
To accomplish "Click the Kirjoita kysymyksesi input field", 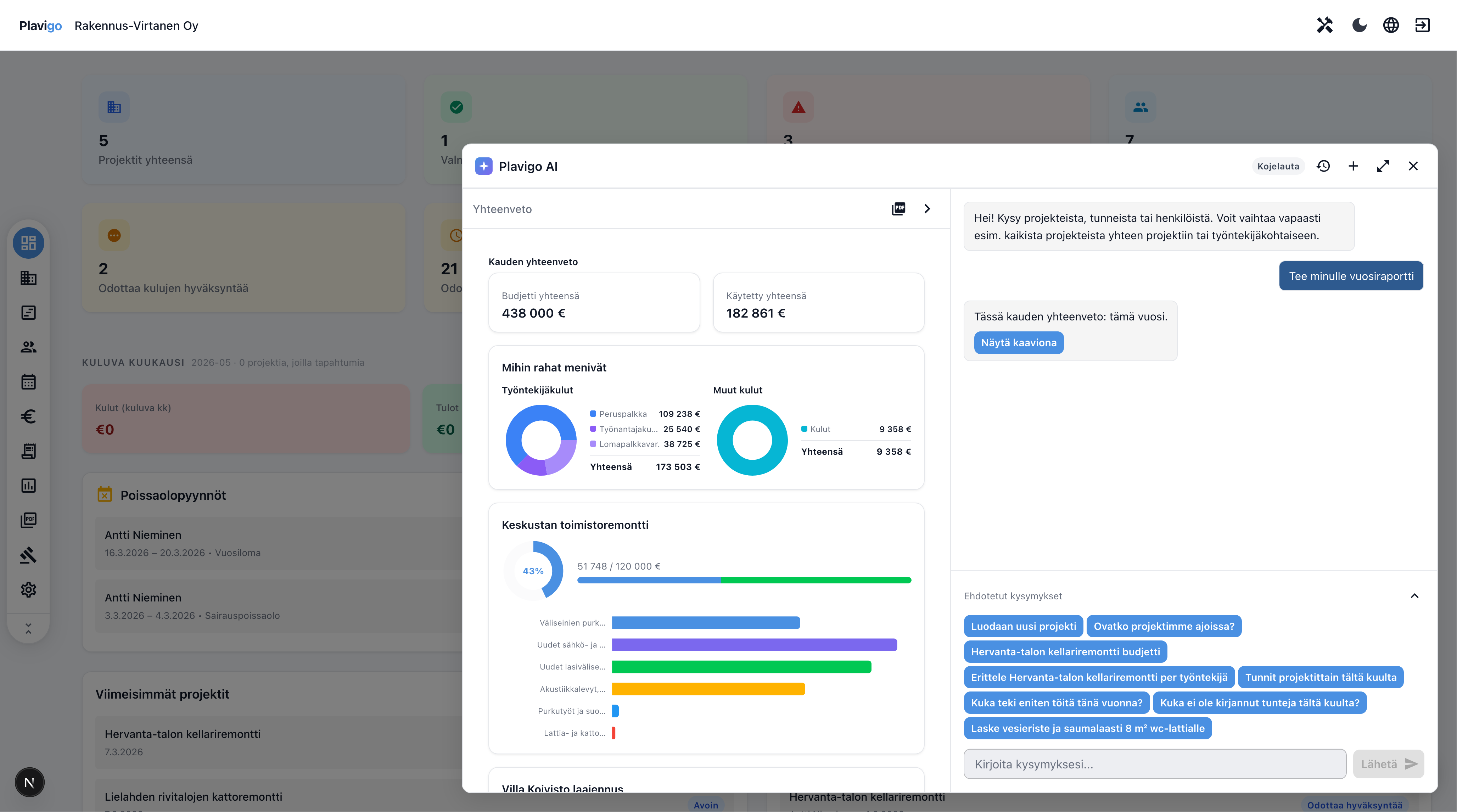I will pyautogui.click(x=1155, y=765).
